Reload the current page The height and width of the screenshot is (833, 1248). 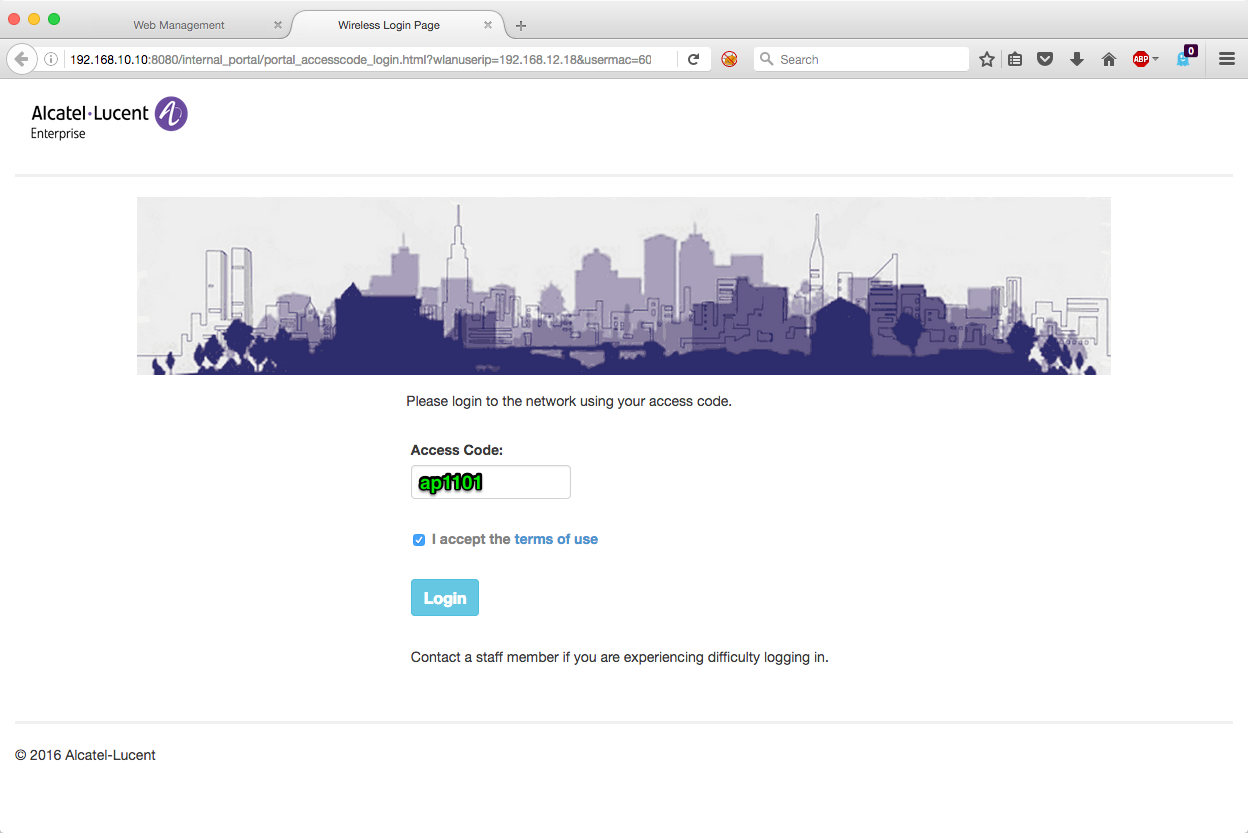click(x=693, y=59)
